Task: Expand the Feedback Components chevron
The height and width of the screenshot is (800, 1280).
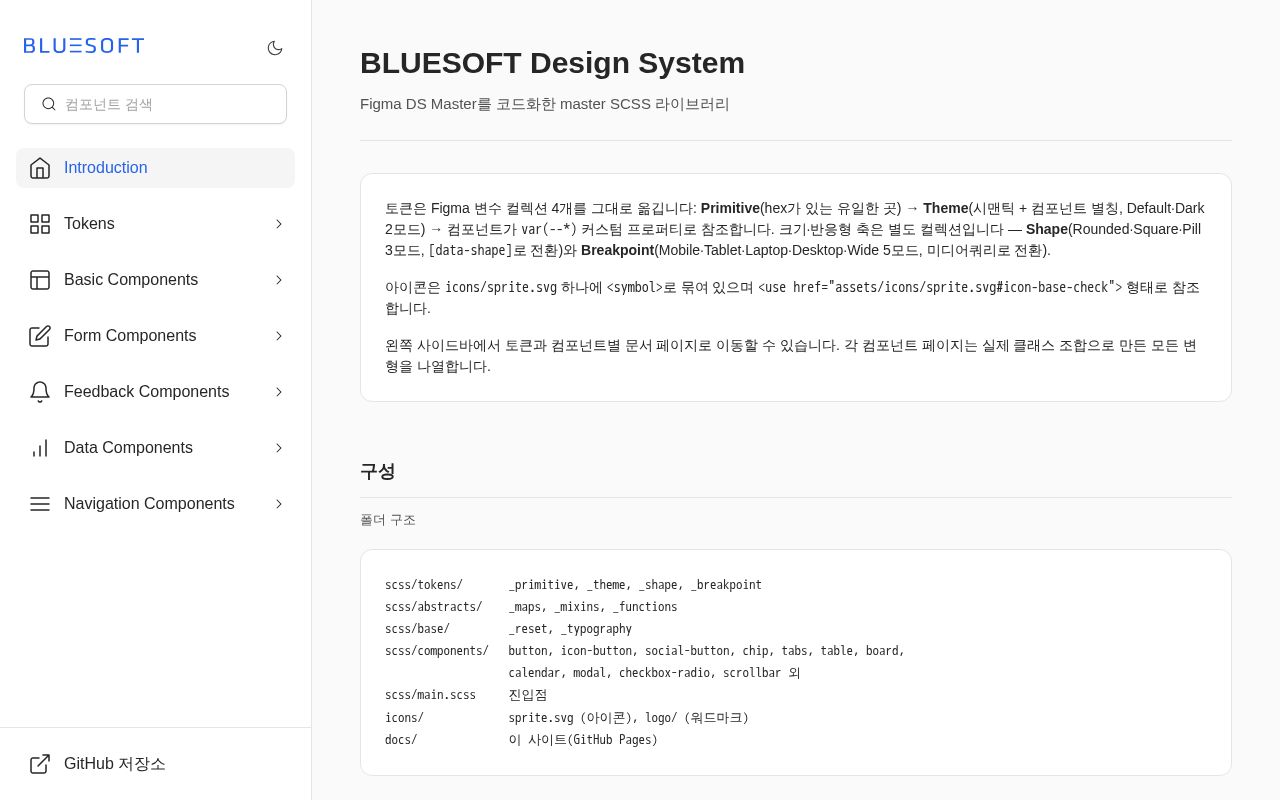Action: [x=279, y=392]
